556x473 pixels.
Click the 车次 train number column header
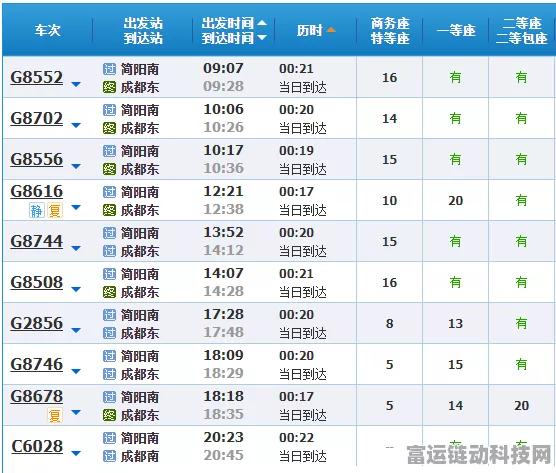tap(48, 30)
